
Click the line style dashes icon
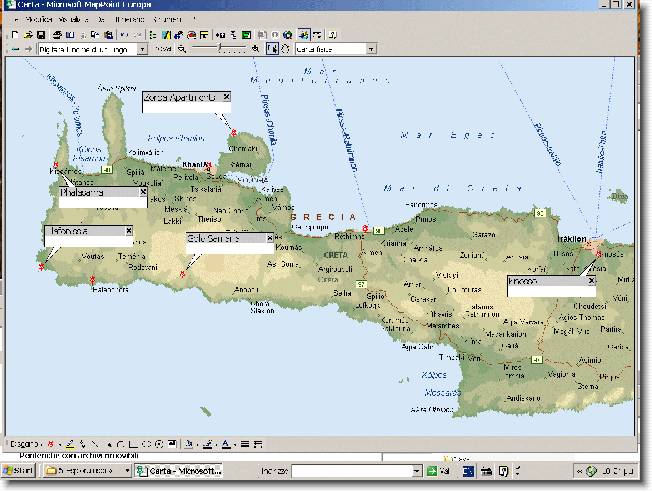coord(258,444)
